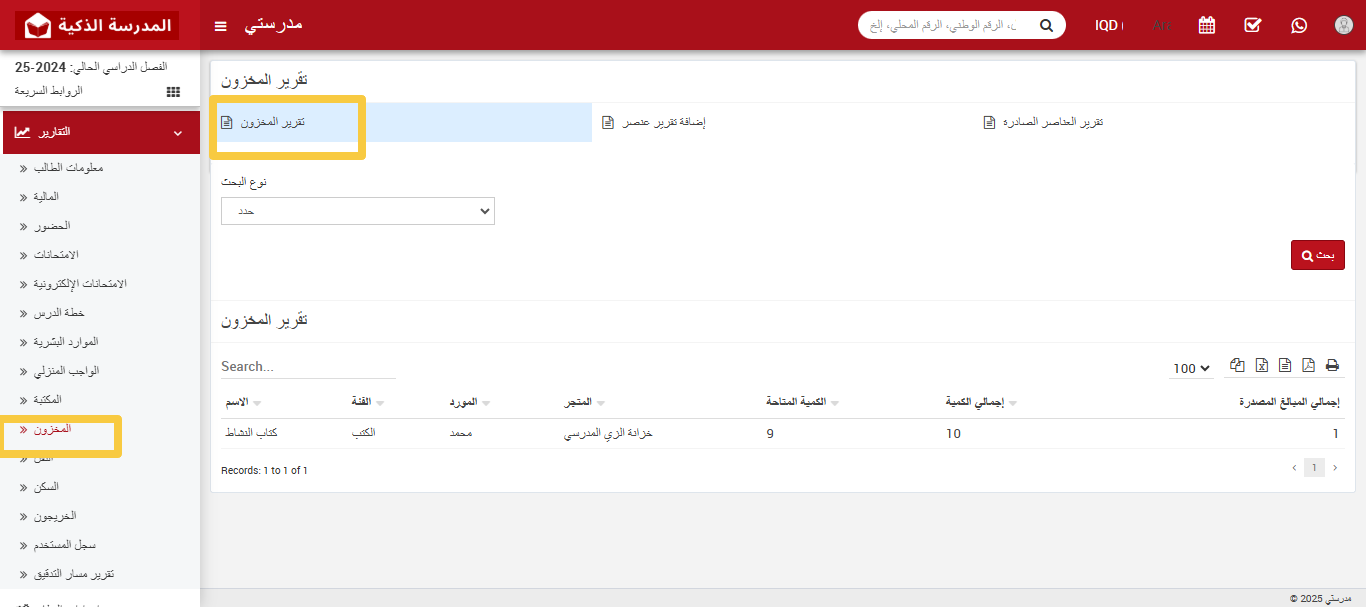Export inventory table as PDF
The height and width of the screenshot is (607, 1366).
tap(1308, 366)
